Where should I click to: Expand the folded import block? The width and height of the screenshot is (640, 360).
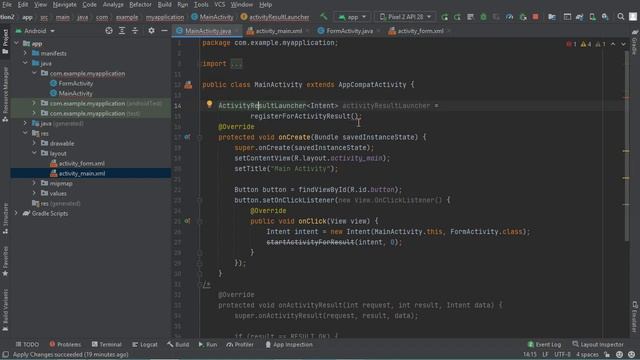[236, 64]
